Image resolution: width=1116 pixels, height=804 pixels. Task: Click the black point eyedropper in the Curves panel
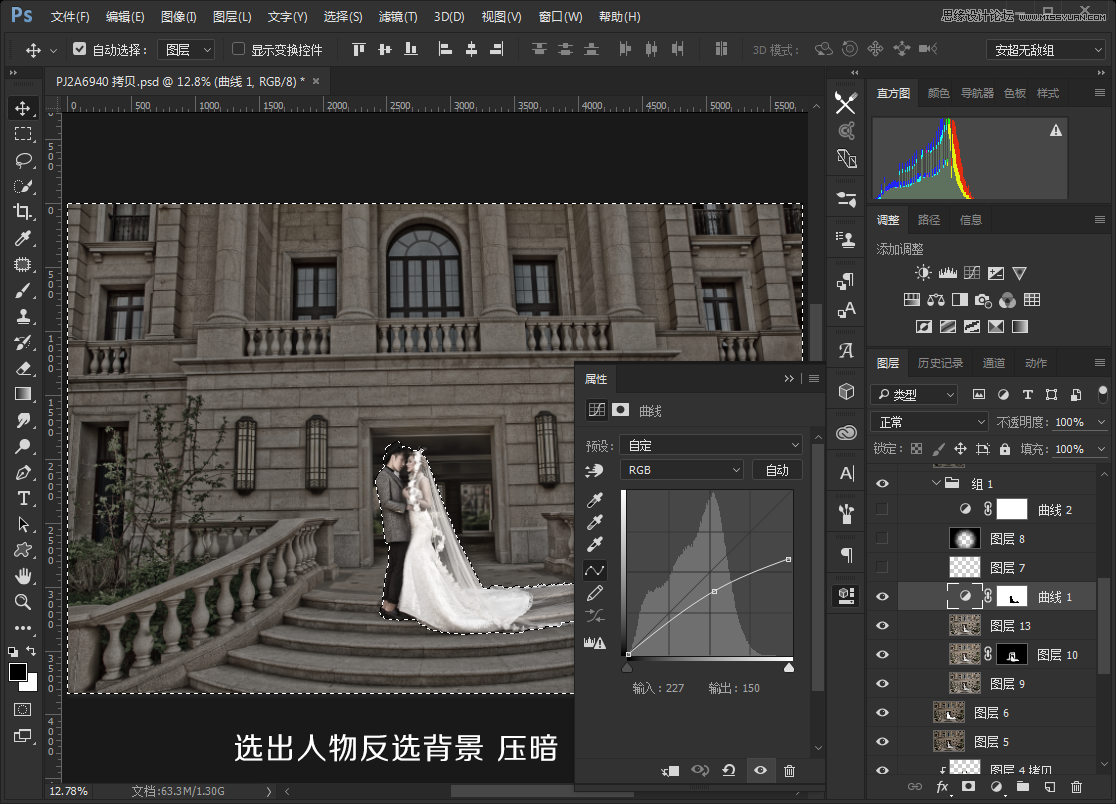pyautogui.click(x=595, y=500)
